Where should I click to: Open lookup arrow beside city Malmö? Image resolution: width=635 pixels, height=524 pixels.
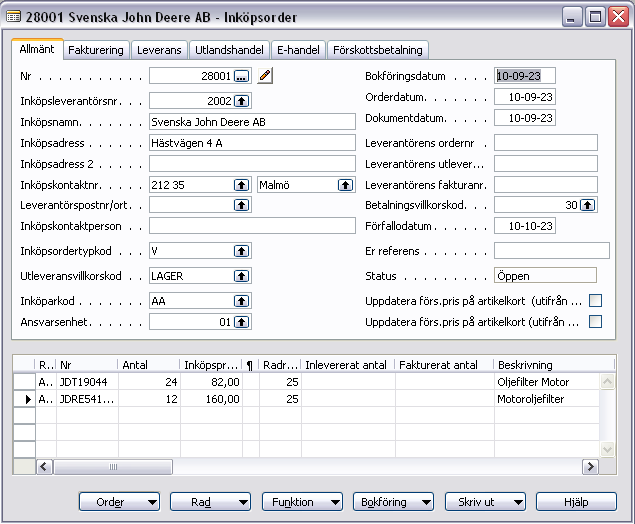345,185
